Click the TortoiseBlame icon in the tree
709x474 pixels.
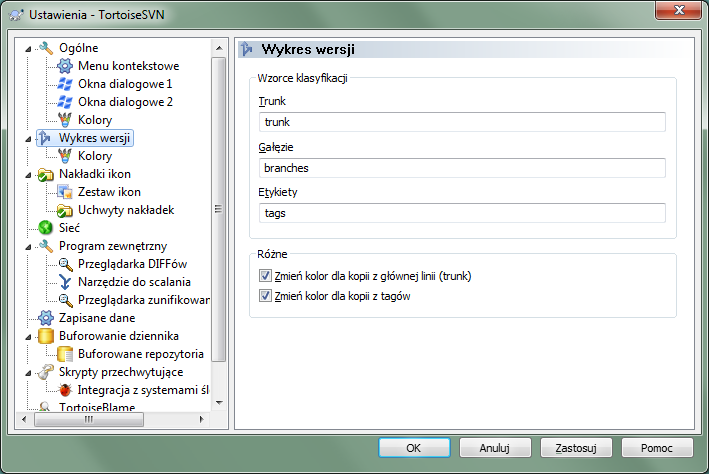(45, 406)
